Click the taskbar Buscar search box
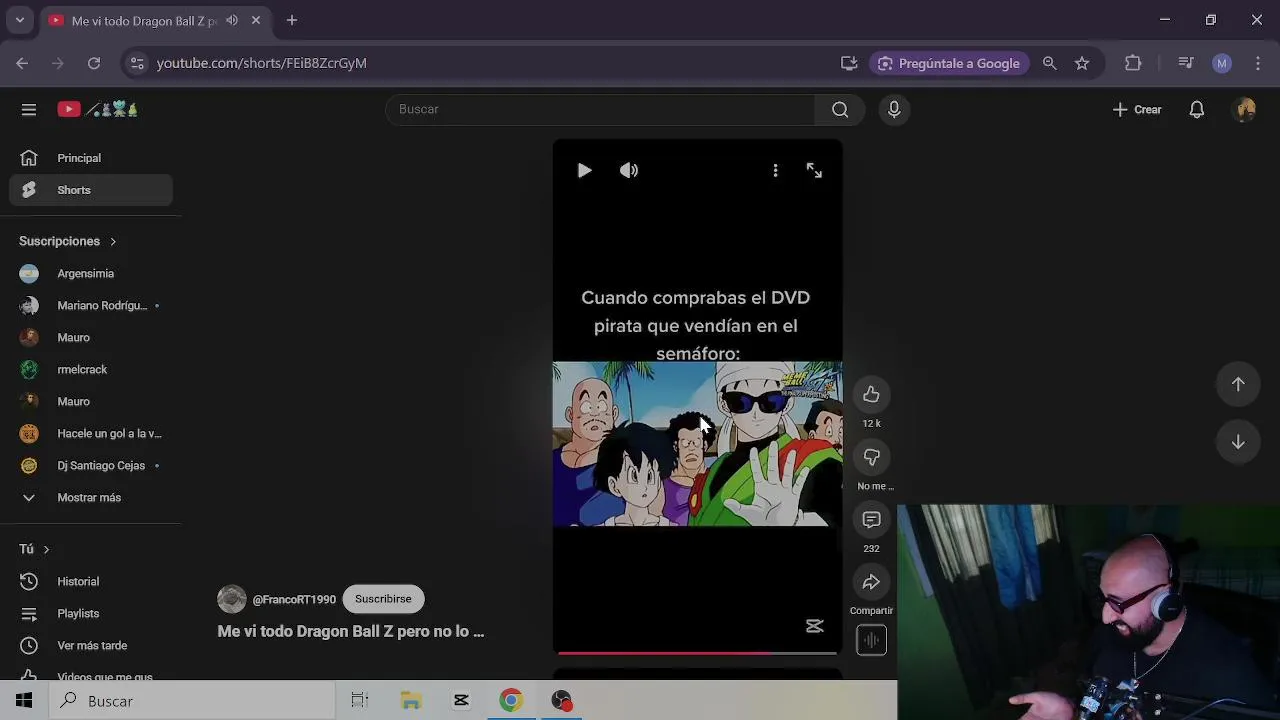The width and height of the screenshot is (1280, 720). [192, 701]
